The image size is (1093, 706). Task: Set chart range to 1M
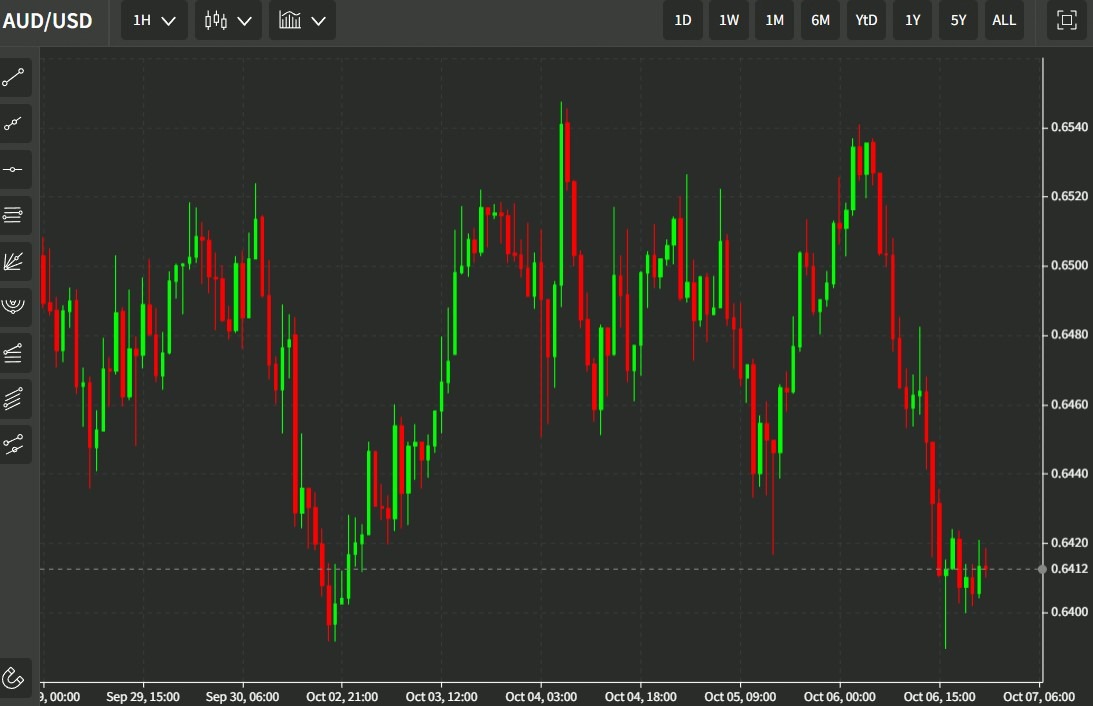point(774,20)
